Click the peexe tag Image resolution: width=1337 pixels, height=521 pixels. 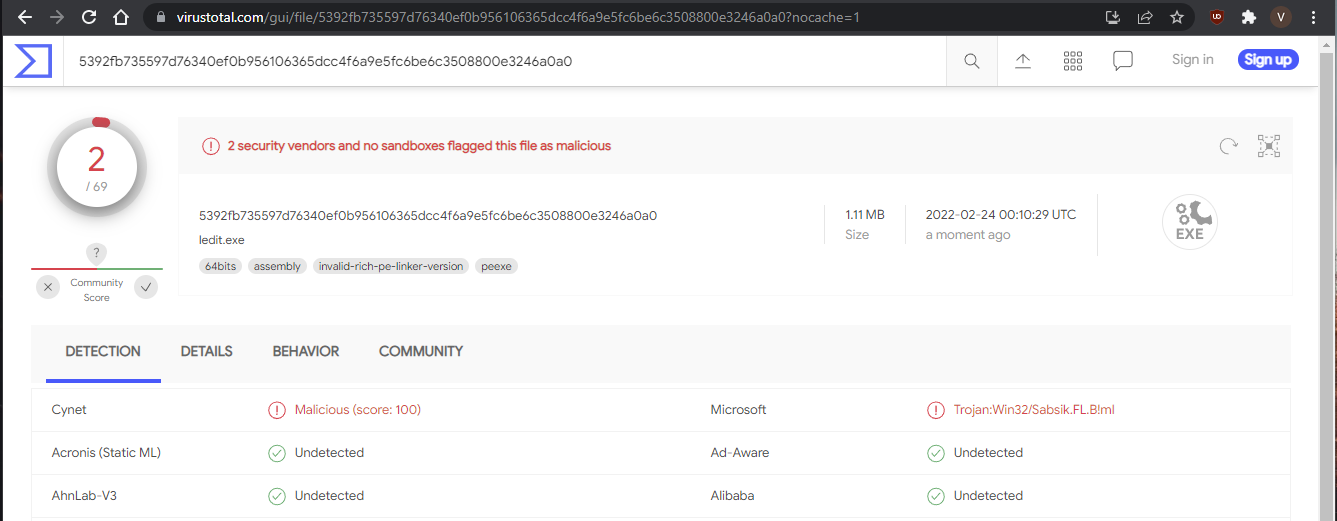click(x=496, y=266)
